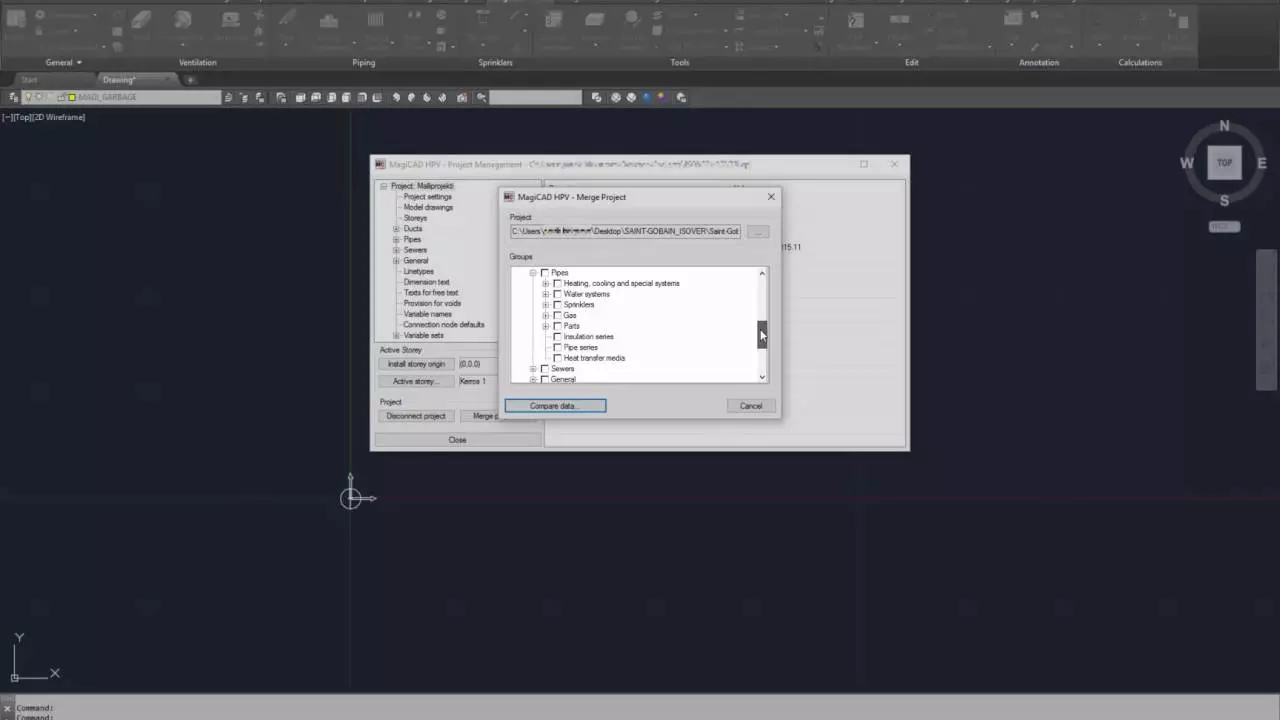Switch to the Start tab

[29, 80]
